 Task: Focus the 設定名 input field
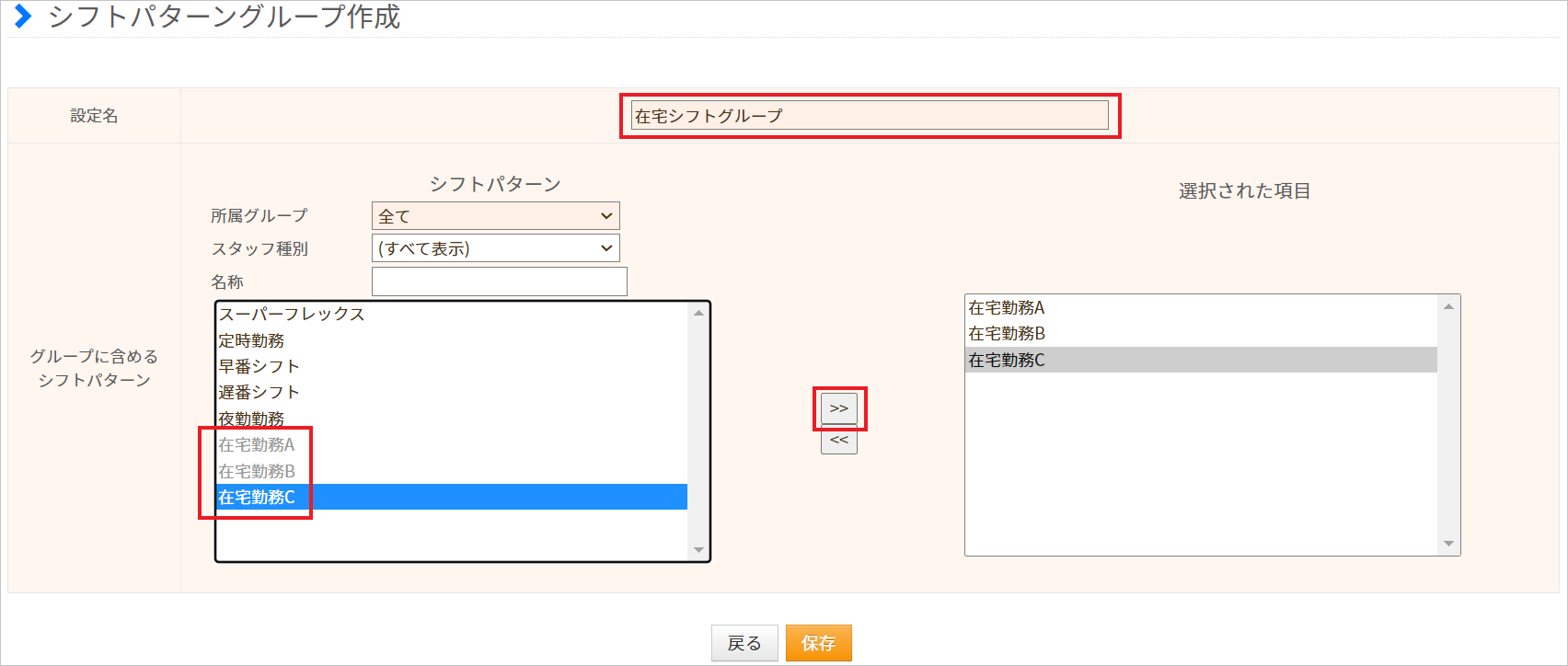(870, 116)
